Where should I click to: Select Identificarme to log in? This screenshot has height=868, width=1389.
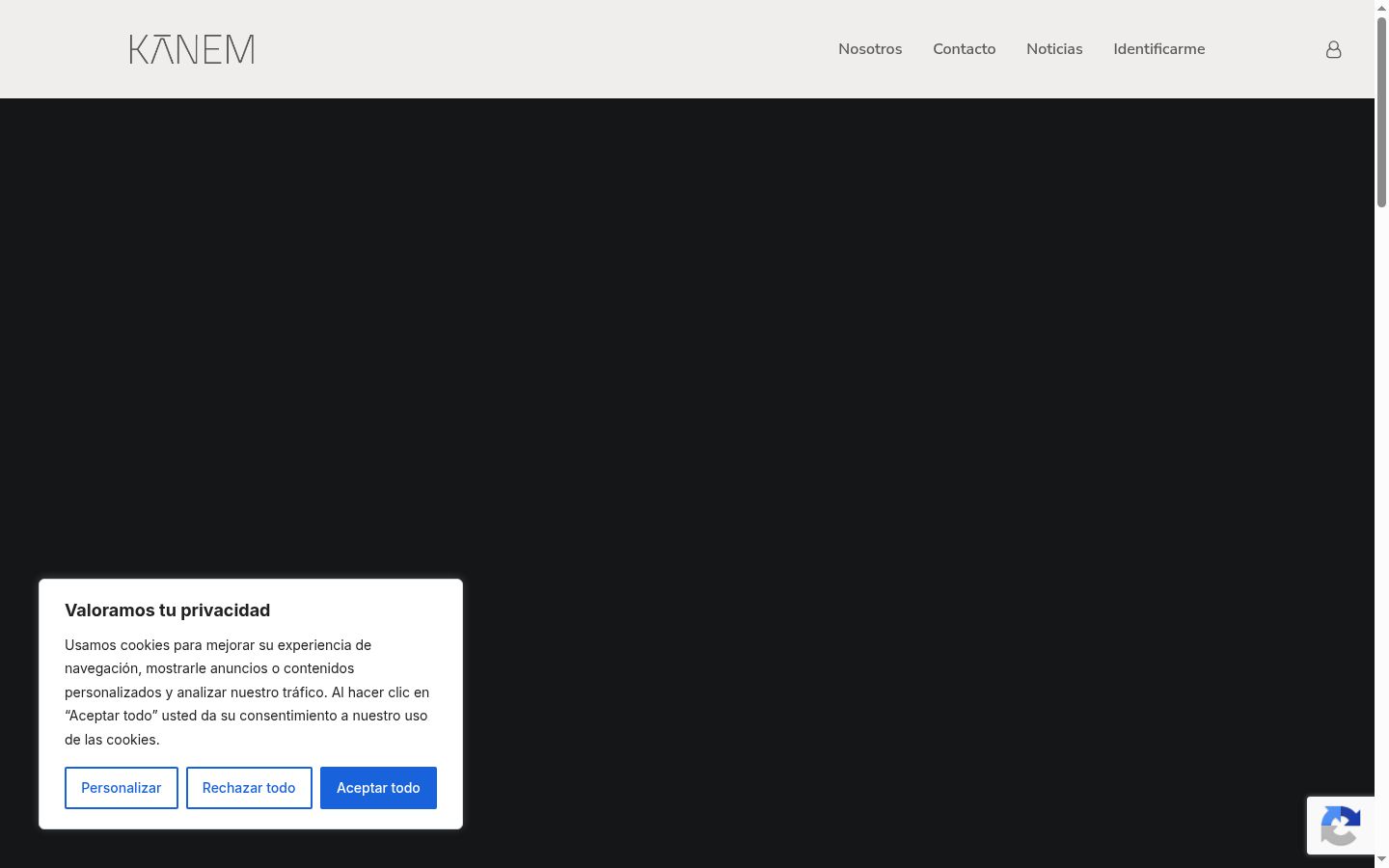(x=1158, y=49)
